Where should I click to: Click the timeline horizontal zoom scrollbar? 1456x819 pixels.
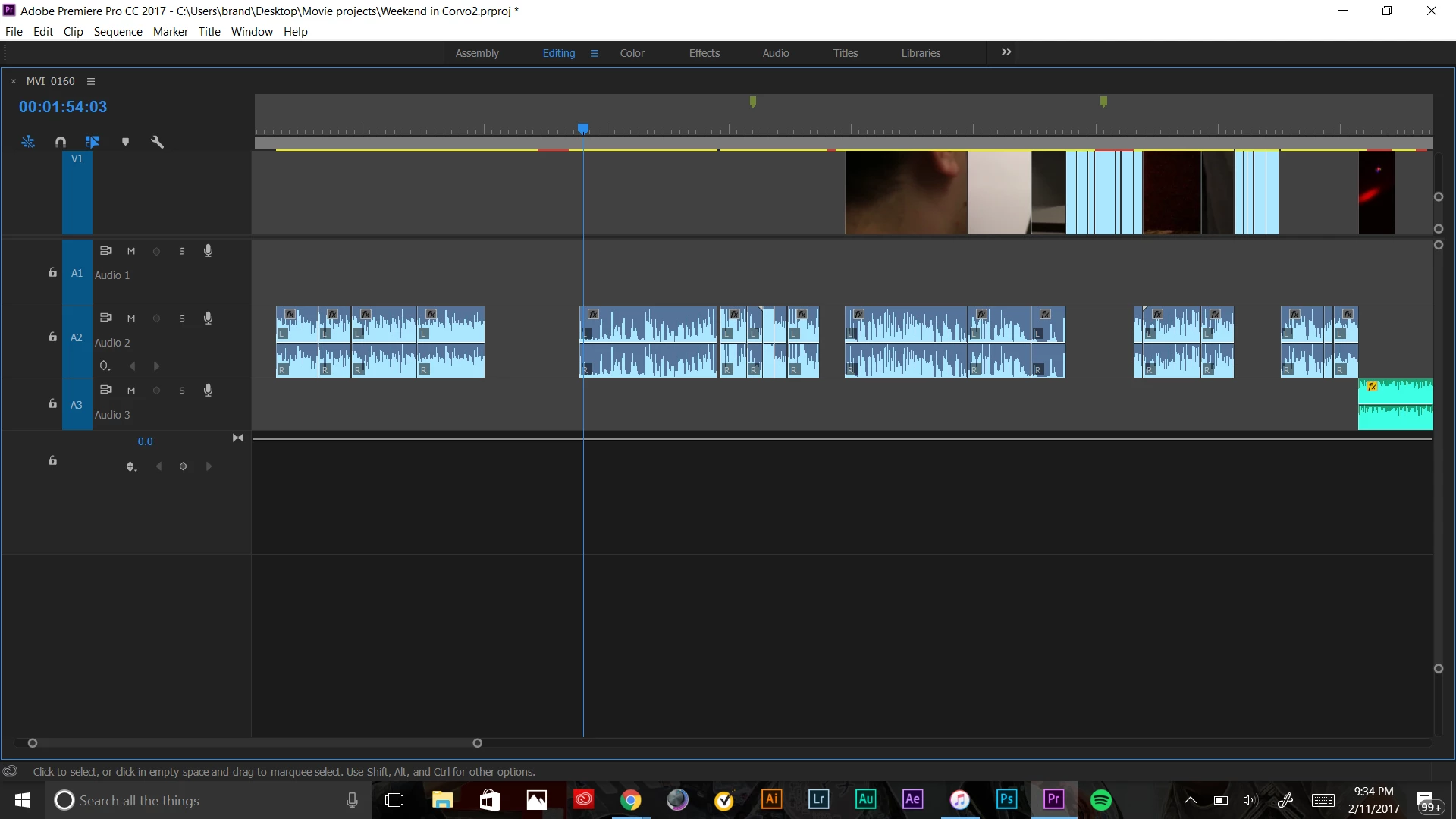point(254,743)
